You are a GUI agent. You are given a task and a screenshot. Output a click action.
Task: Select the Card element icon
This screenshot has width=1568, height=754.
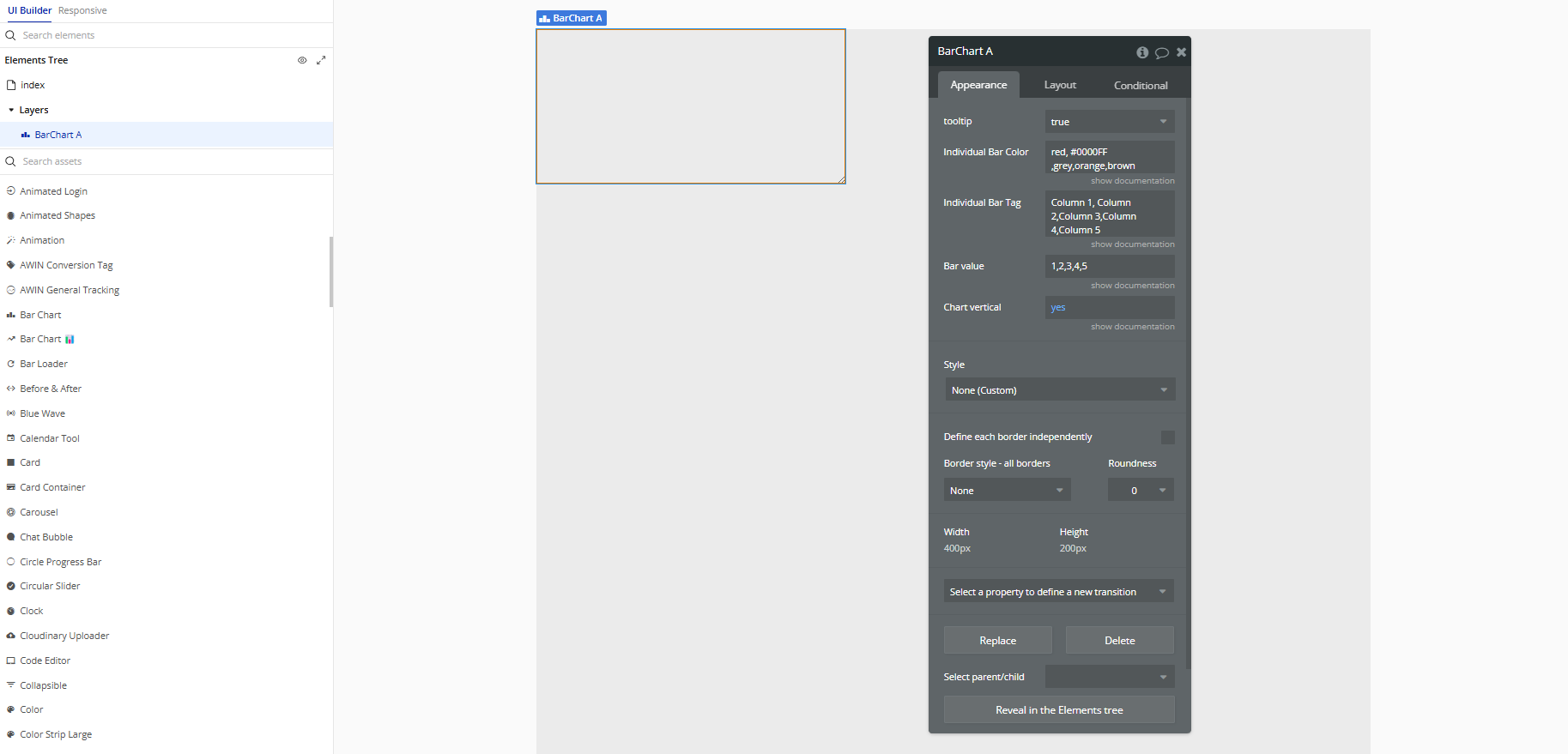coord(11,462)
